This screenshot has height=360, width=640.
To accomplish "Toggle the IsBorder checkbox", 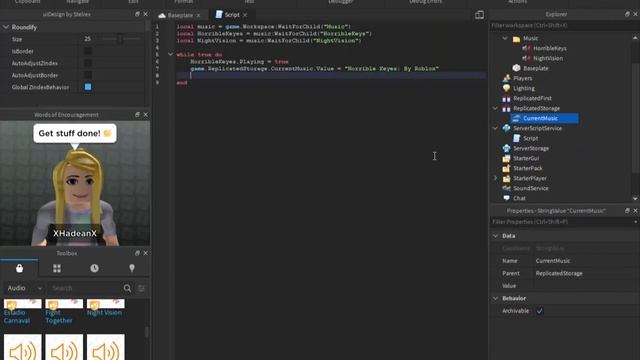I will click(x=88, y=51).
